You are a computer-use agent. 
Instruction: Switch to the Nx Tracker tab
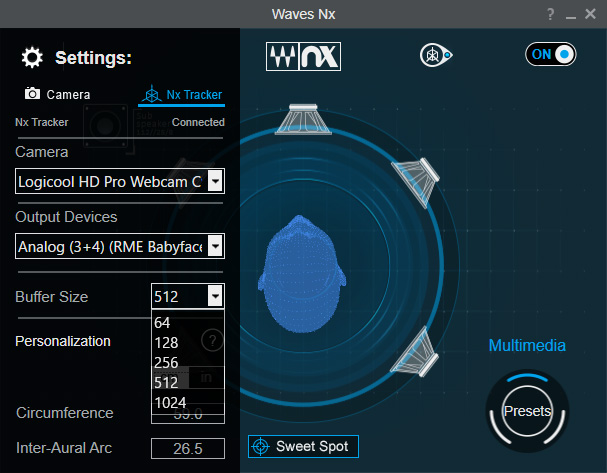click(x=181, y=95)
